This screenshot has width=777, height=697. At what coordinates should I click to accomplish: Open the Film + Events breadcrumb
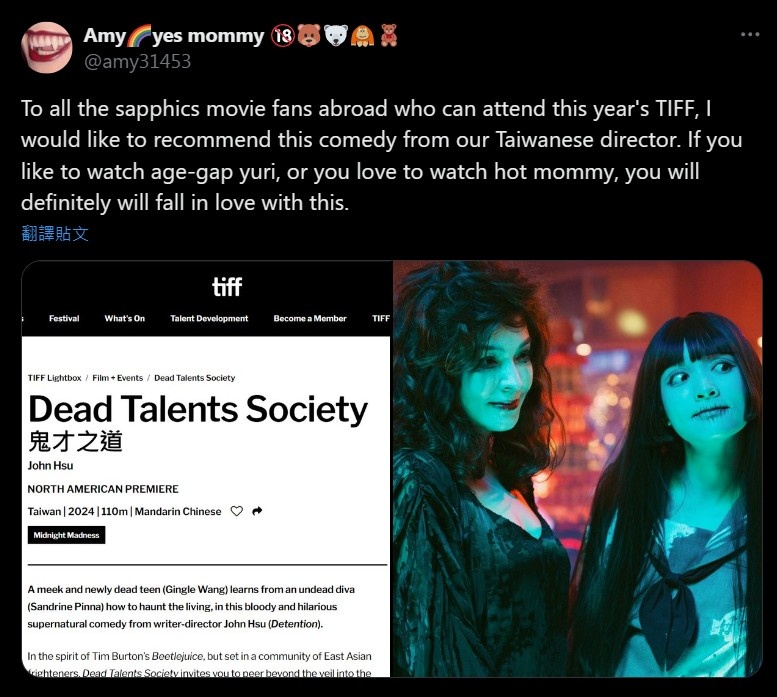(117, 378)
